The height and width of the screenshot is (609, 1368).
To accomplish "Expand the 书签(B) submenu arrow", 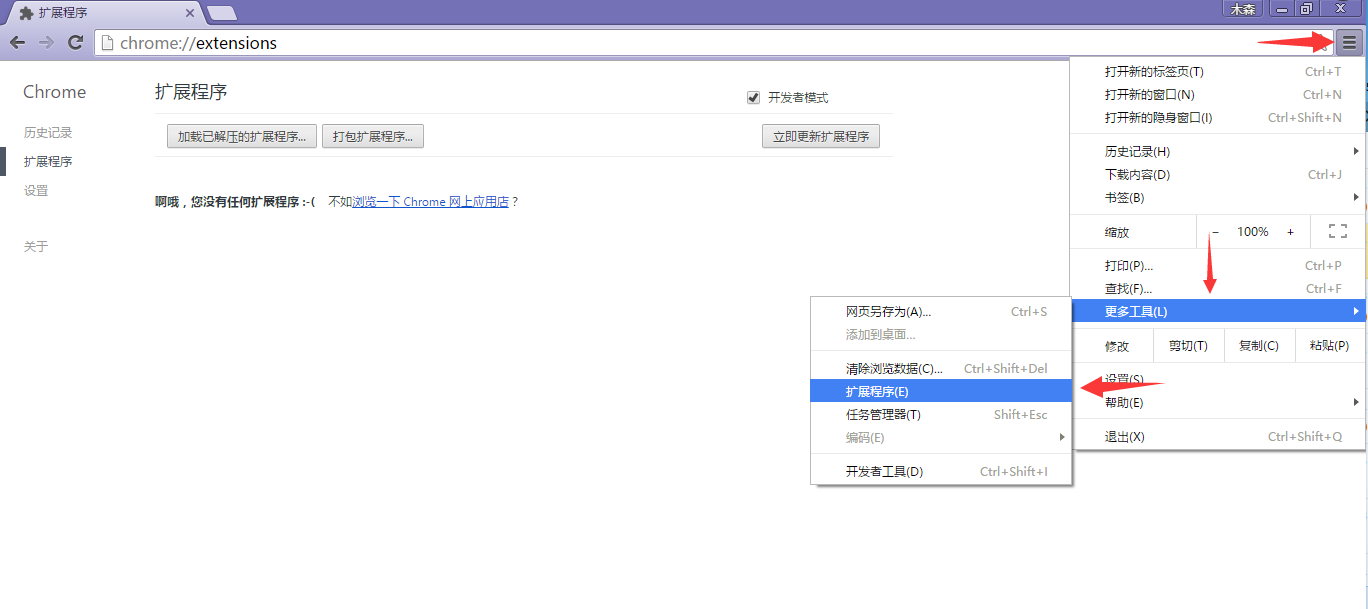I will coord(1356,197).
